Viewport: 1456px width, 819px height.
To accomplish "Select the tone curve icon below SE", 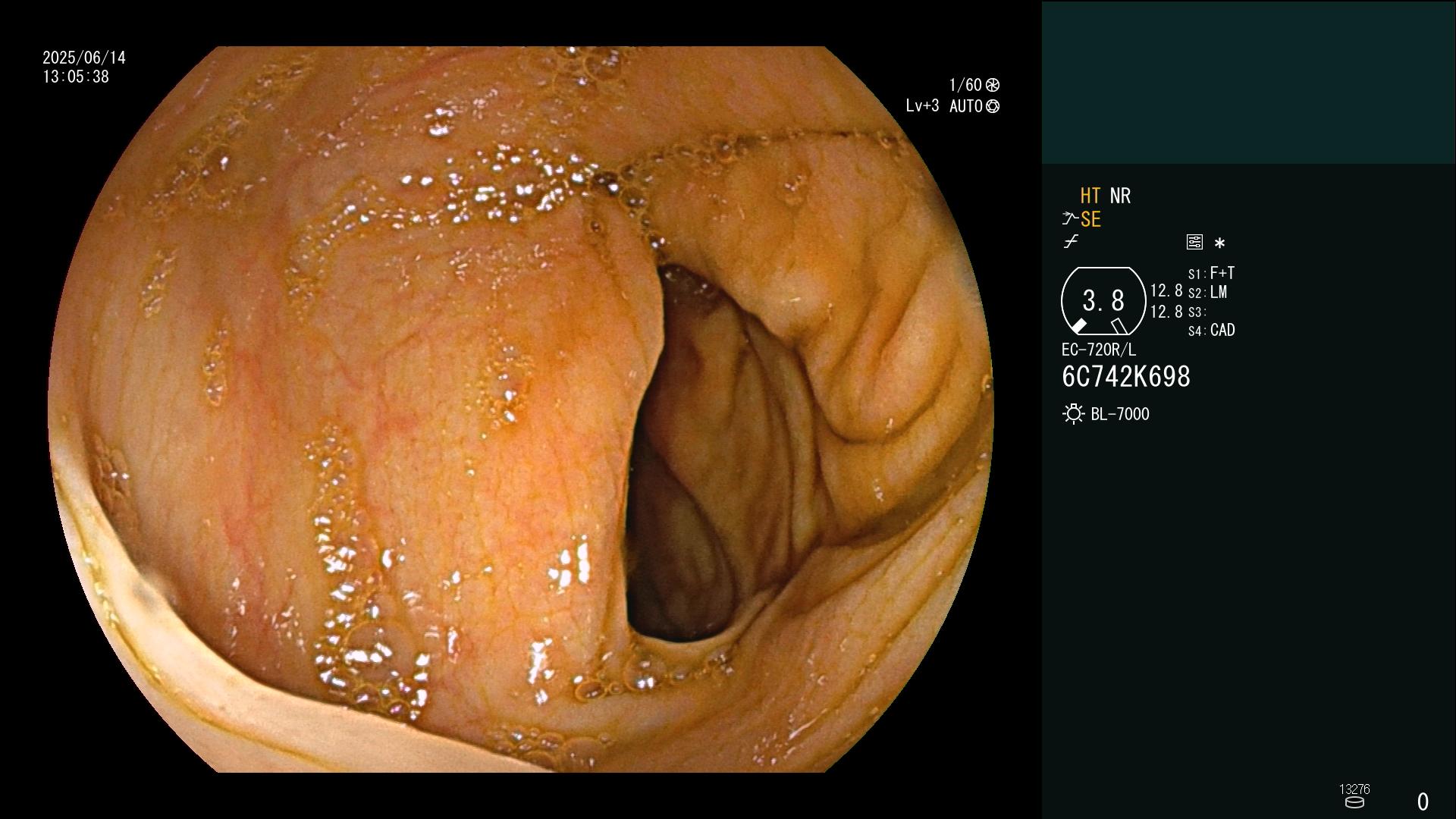I will [1071, 242].
